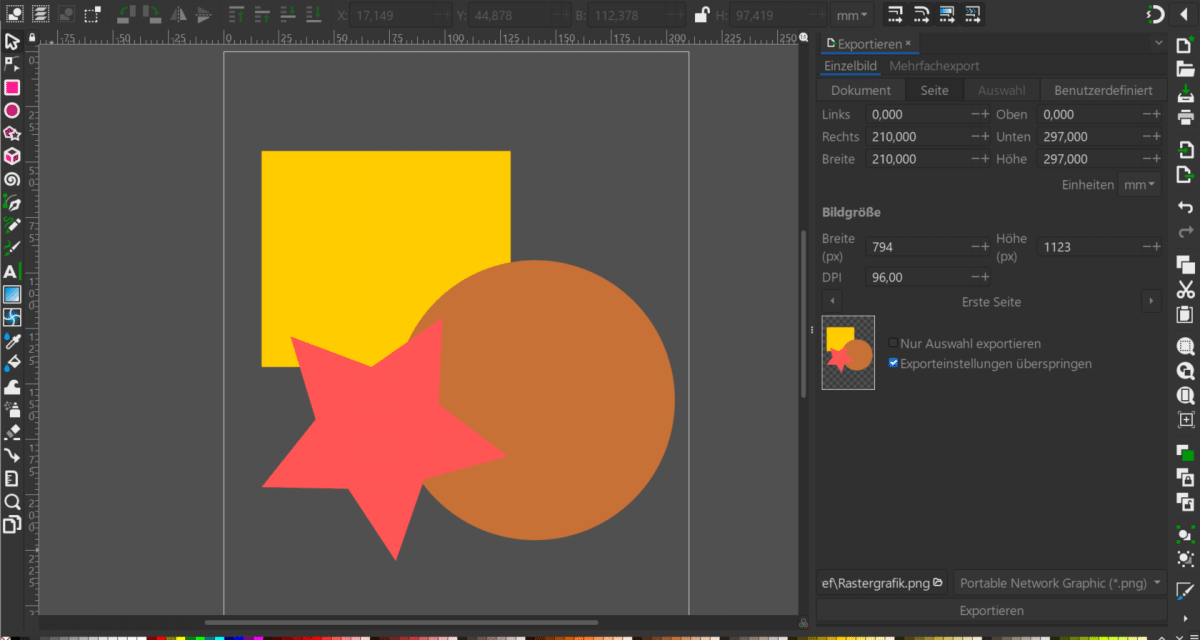The width and height of the screenshot is (1200, 640).
Task: Disable Exporteinstellungen überspringen
Action: tap(893, 363)
